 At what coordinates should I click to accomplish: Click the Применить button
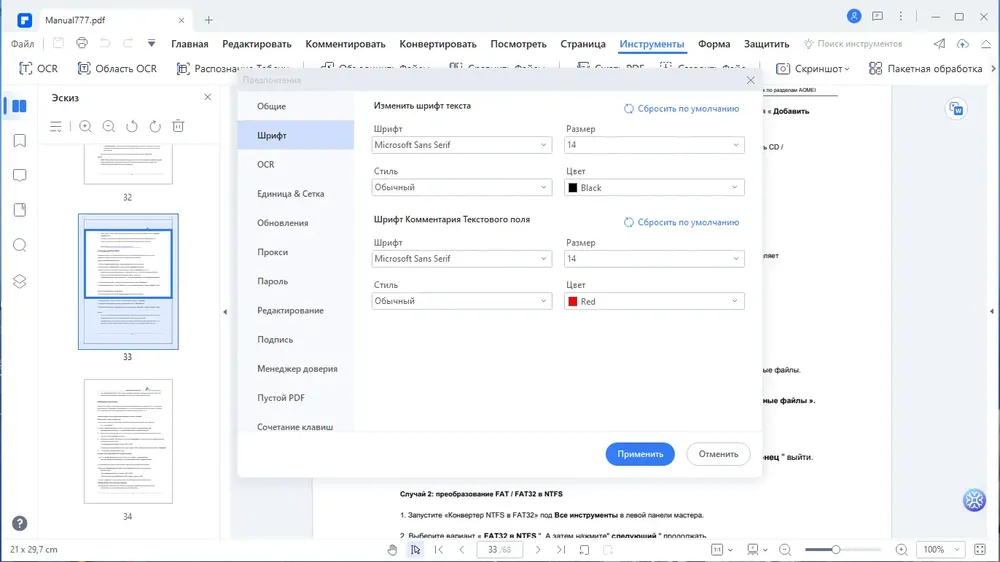pyautogui.click(x=640, y=454)
